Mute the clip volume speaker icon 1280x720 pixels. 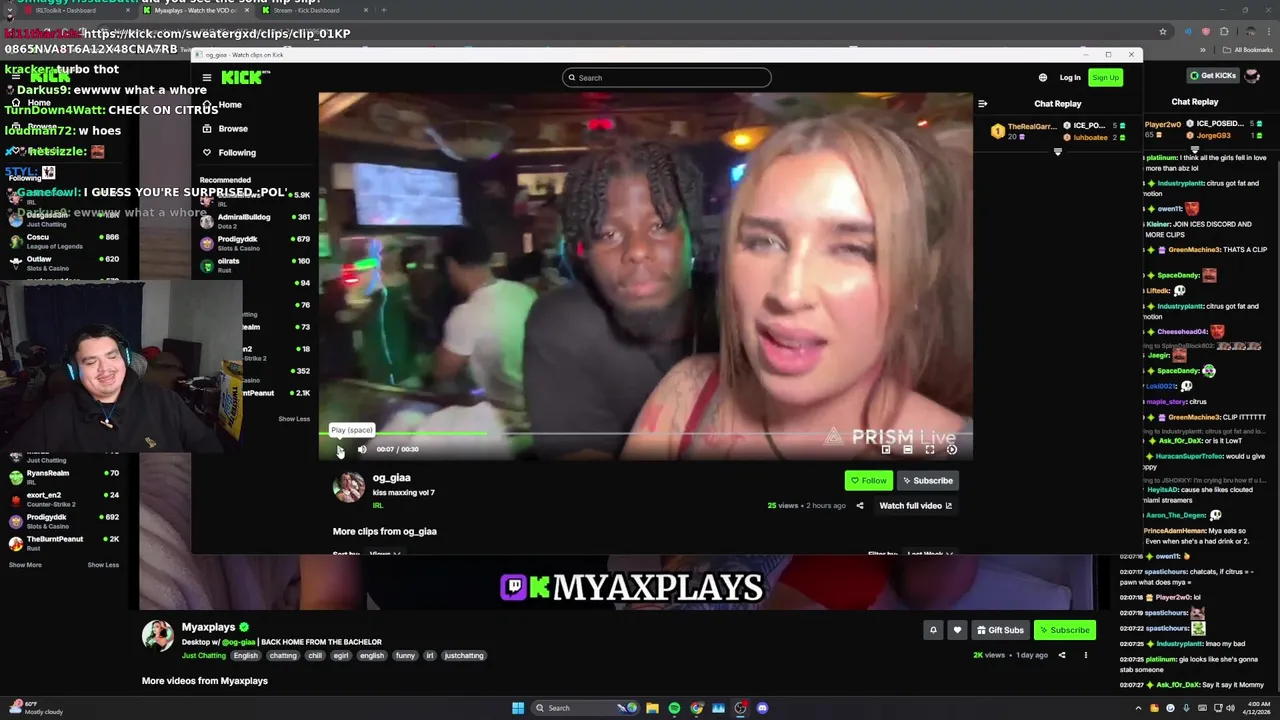pos(362,450)
